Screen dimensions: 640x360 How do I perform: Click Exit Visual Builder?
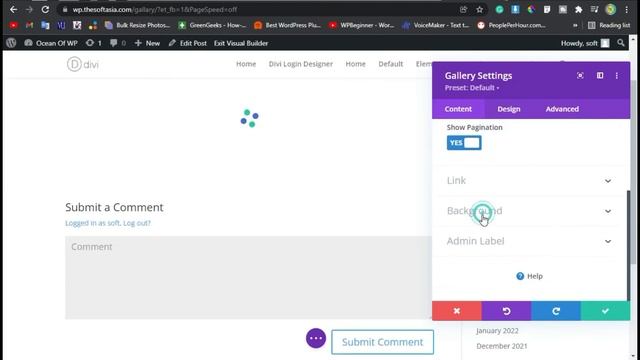tap(241, 43)
